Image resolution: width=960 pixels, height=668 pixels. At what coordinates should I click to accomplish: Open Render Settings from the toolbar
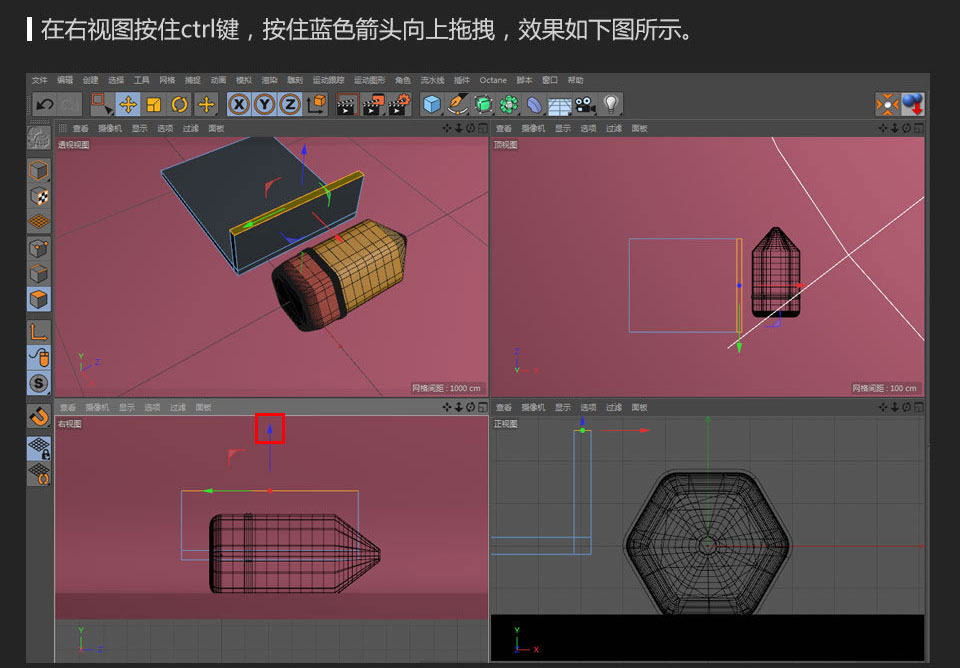(x=399, y=104)
